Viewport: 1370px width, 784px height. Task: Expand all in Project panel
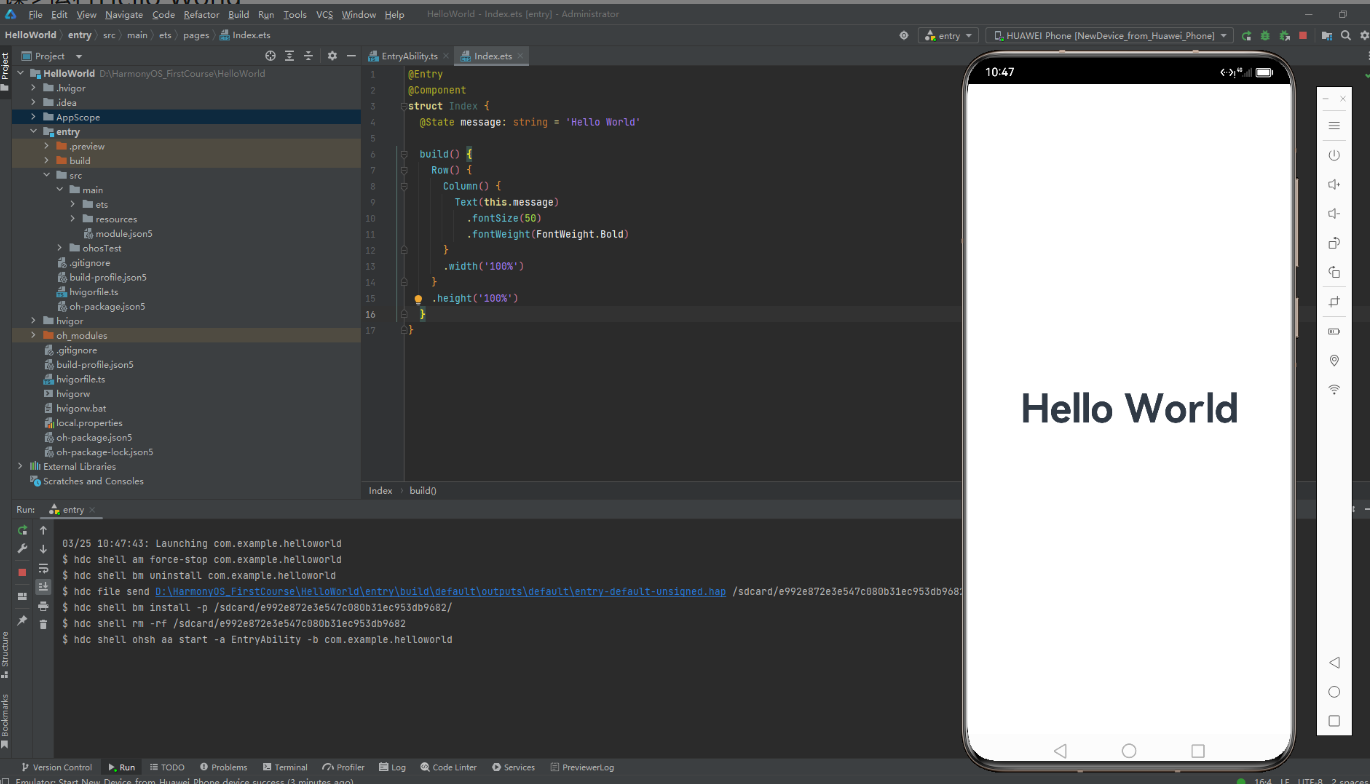click(x=289, y=56)
